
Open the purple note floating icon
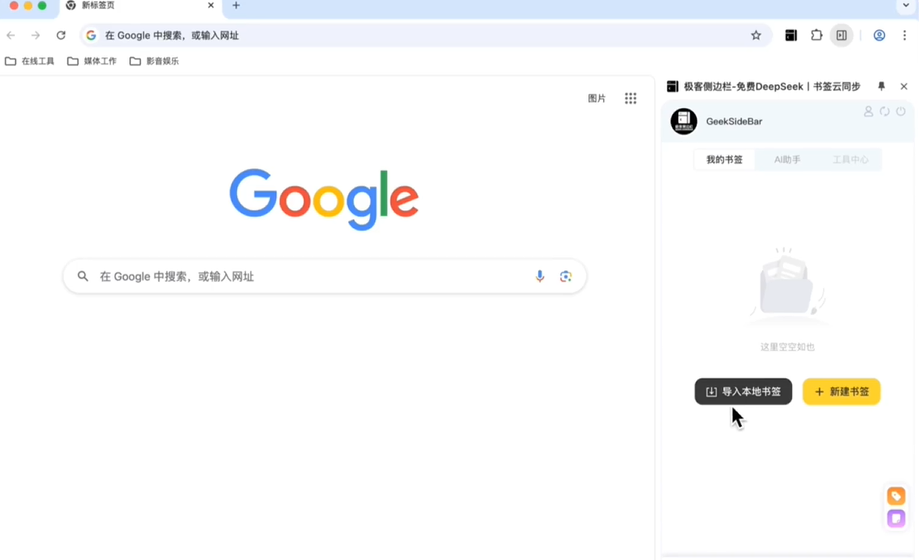pyautogui.click(x=896, y=518)
